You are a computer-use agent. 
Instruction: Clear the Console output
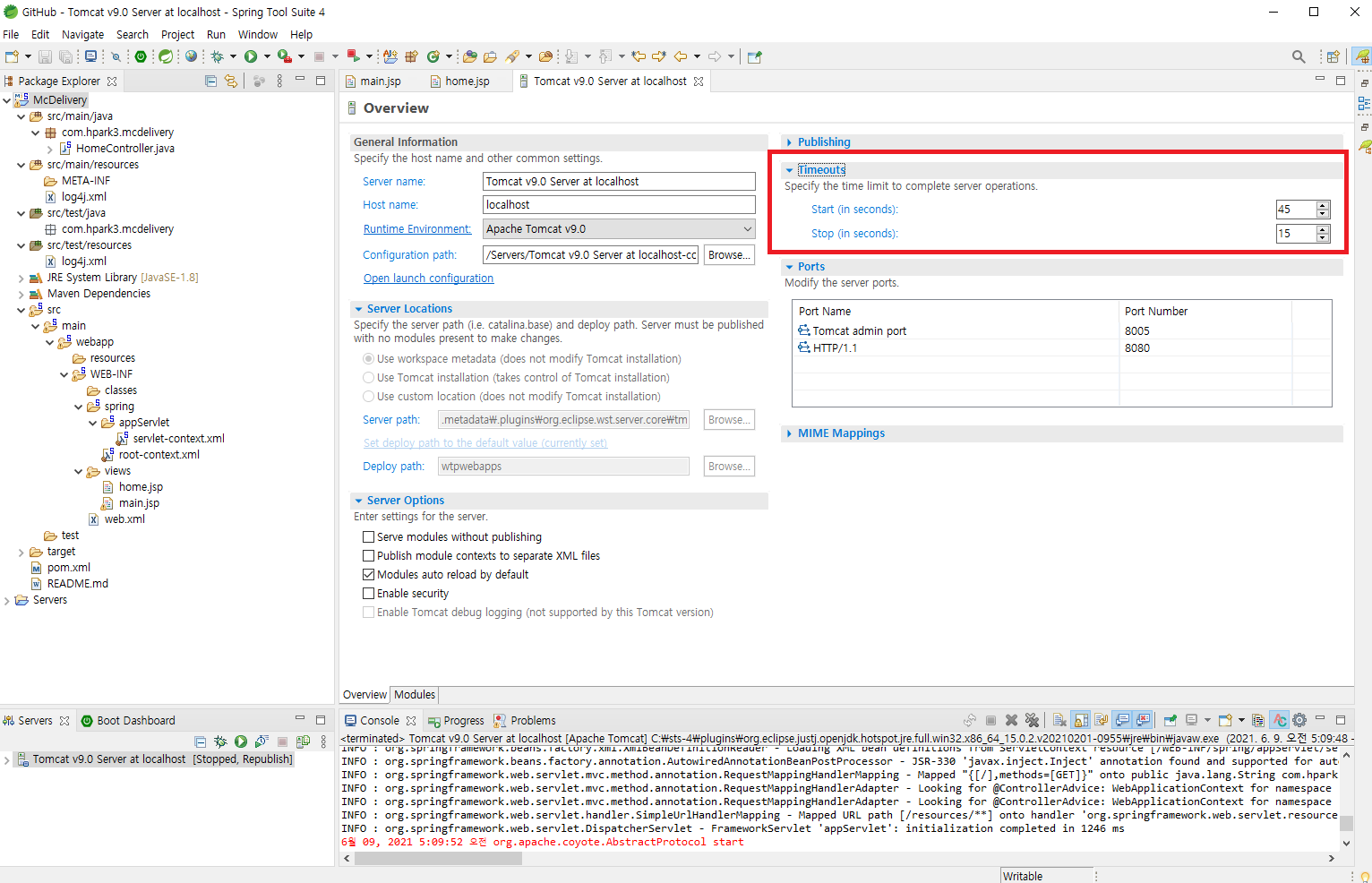coord(1059,720)
